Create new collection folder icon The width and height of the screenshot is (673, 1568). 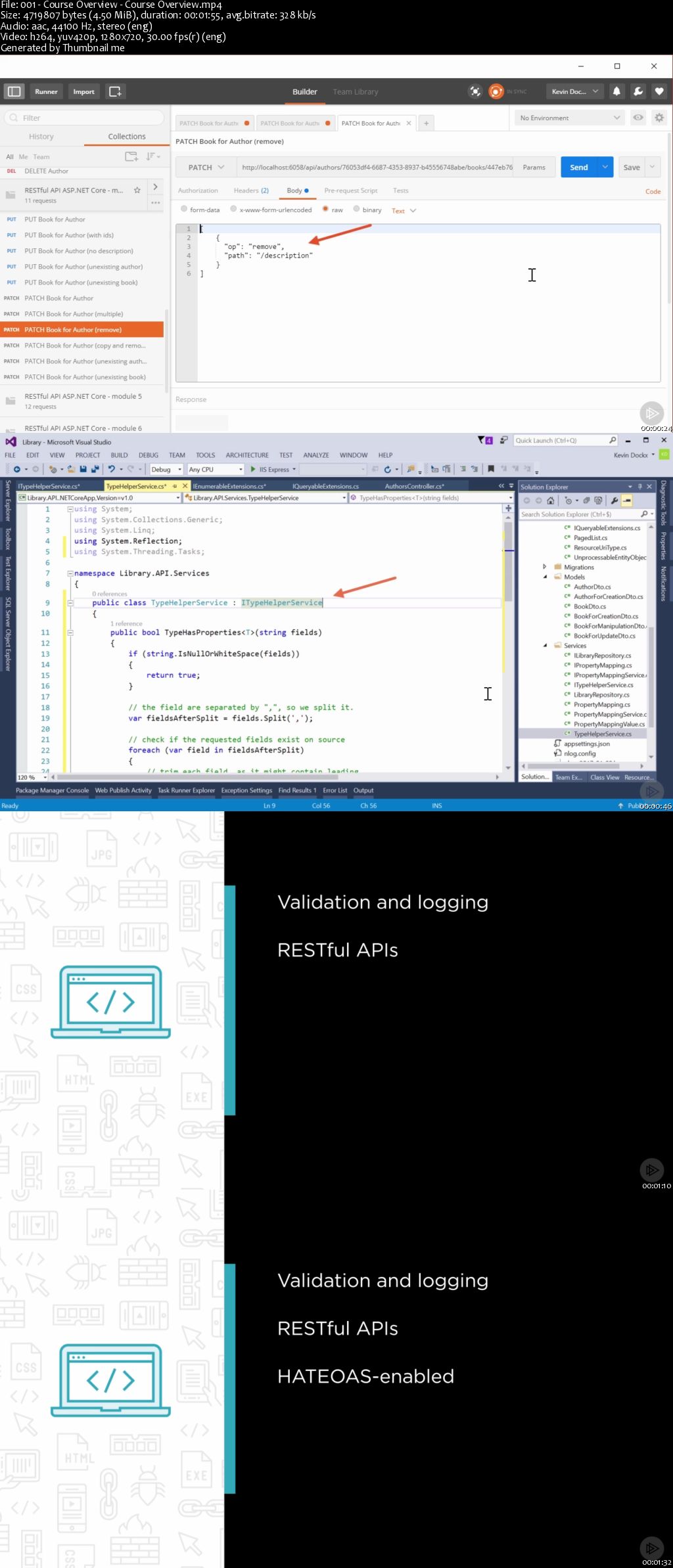coord(131,156)
